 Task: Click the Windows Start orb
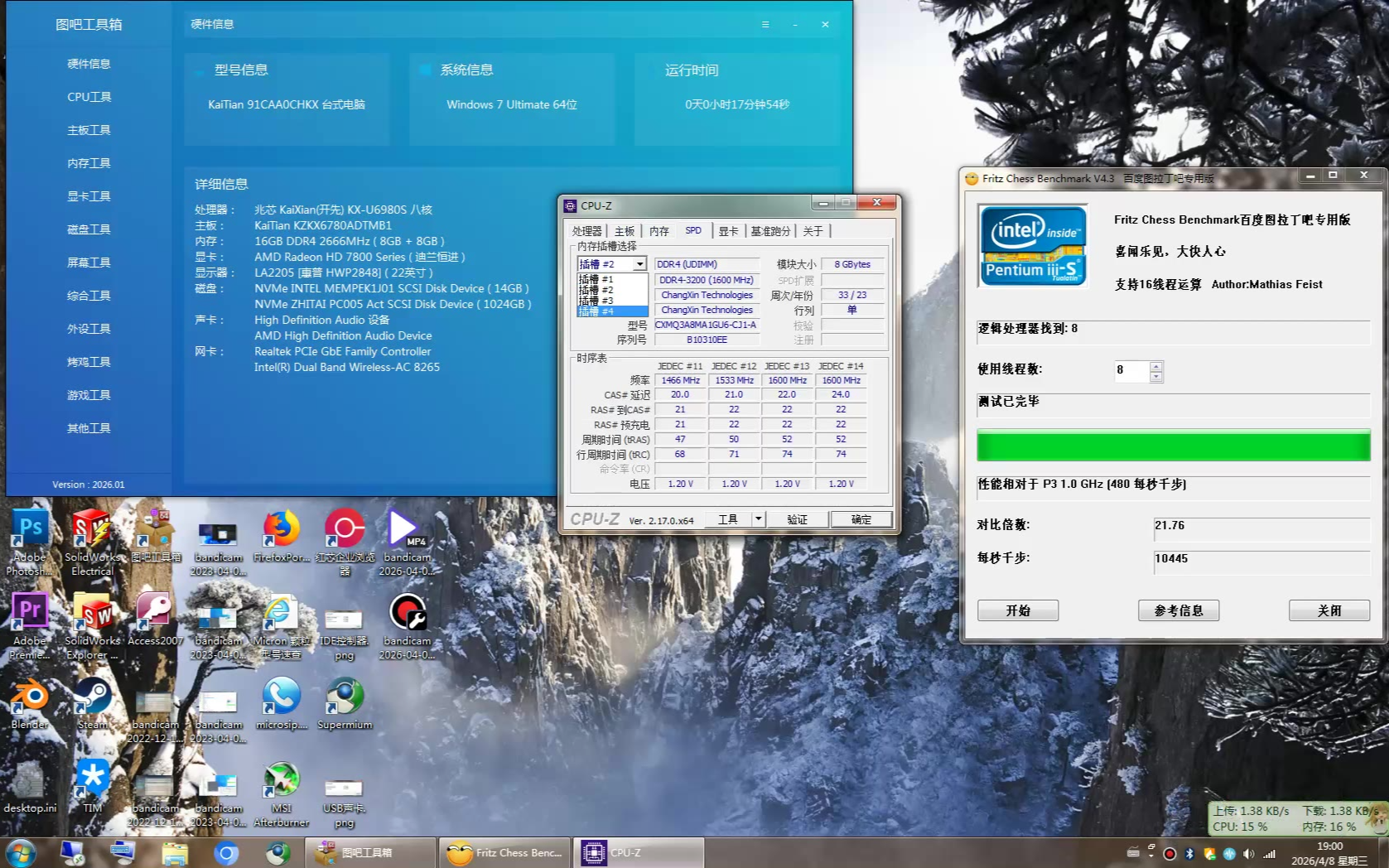(x=20, y=852)
